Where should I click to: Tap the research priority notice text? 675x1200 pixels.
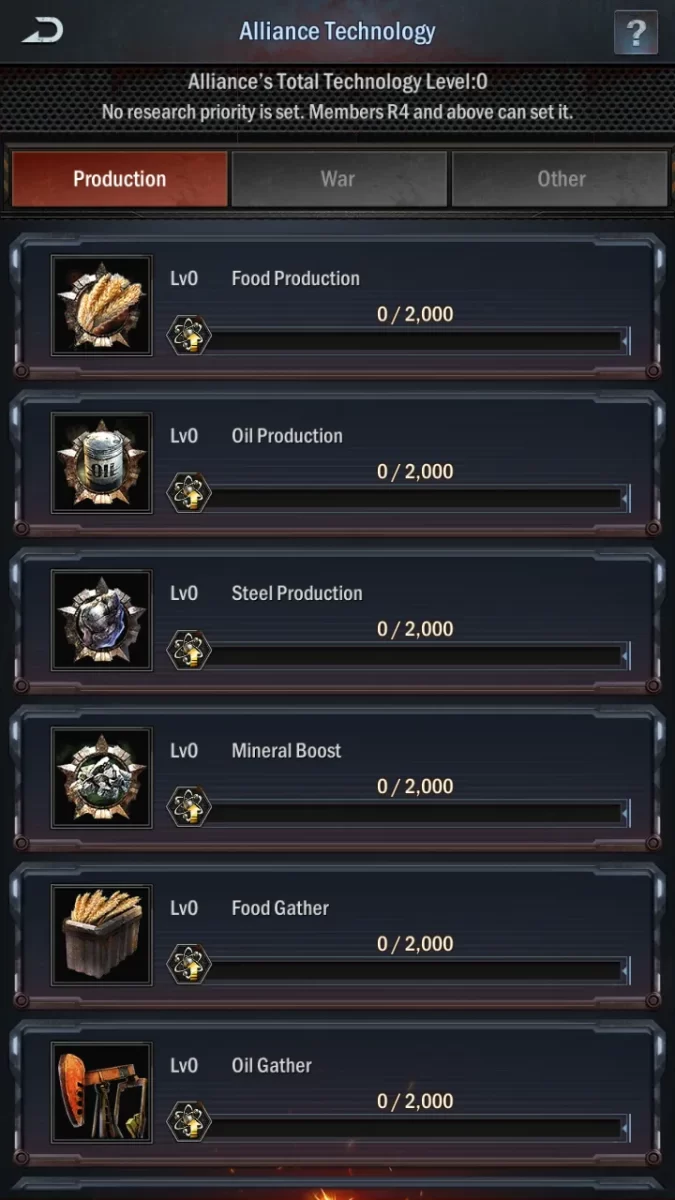[x=337, y=111]
